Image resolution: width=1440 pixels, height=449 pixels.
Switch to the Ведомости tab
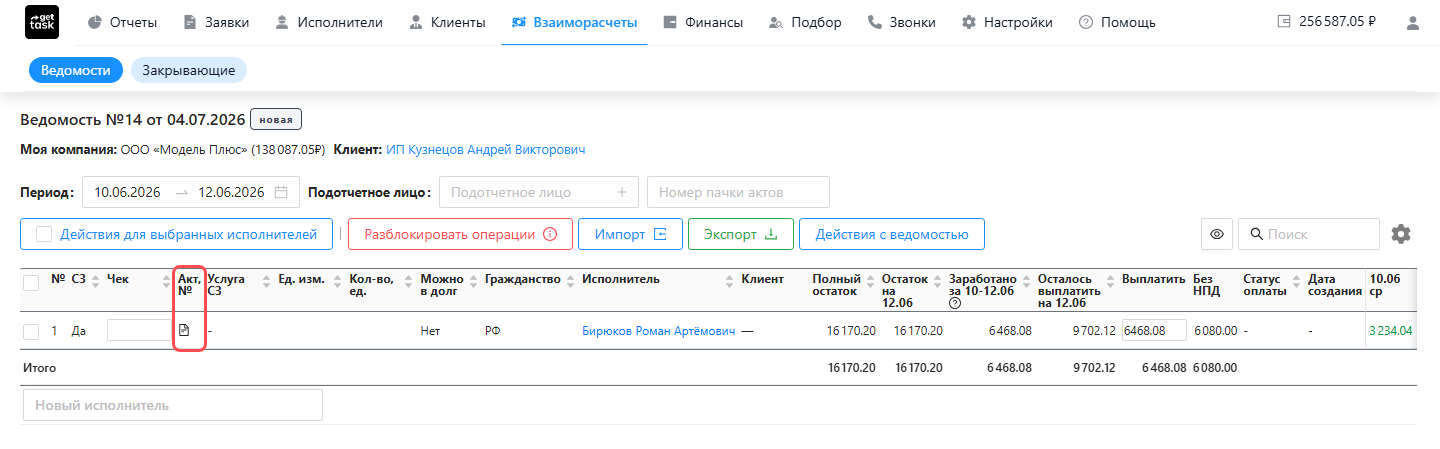(x=75, y=70)
